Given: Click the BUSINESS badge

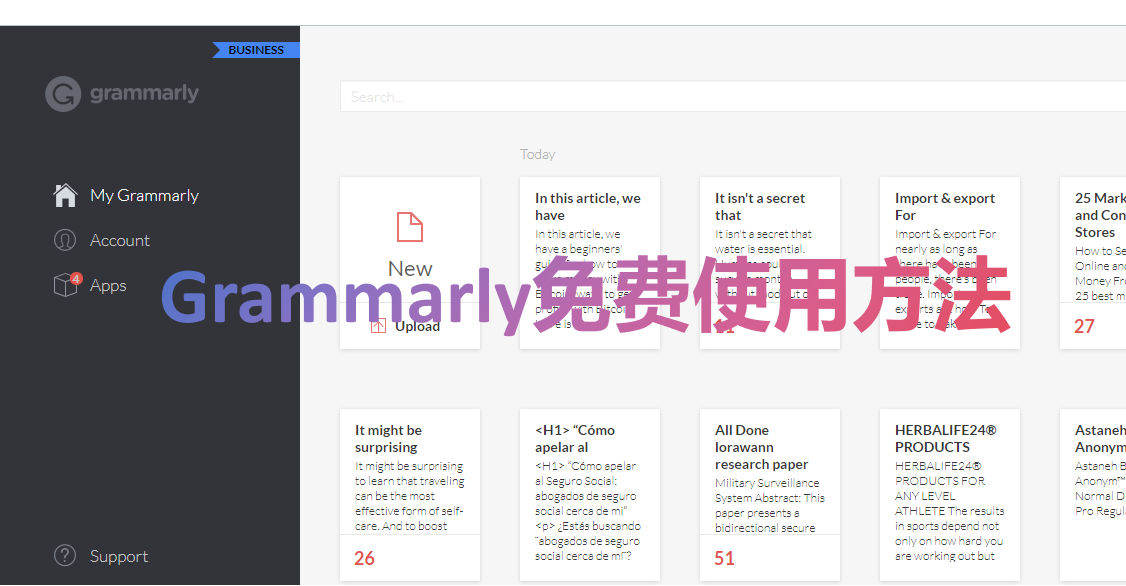Looking at the screenshot, I should pyautogui.click(x=256, y=50).
